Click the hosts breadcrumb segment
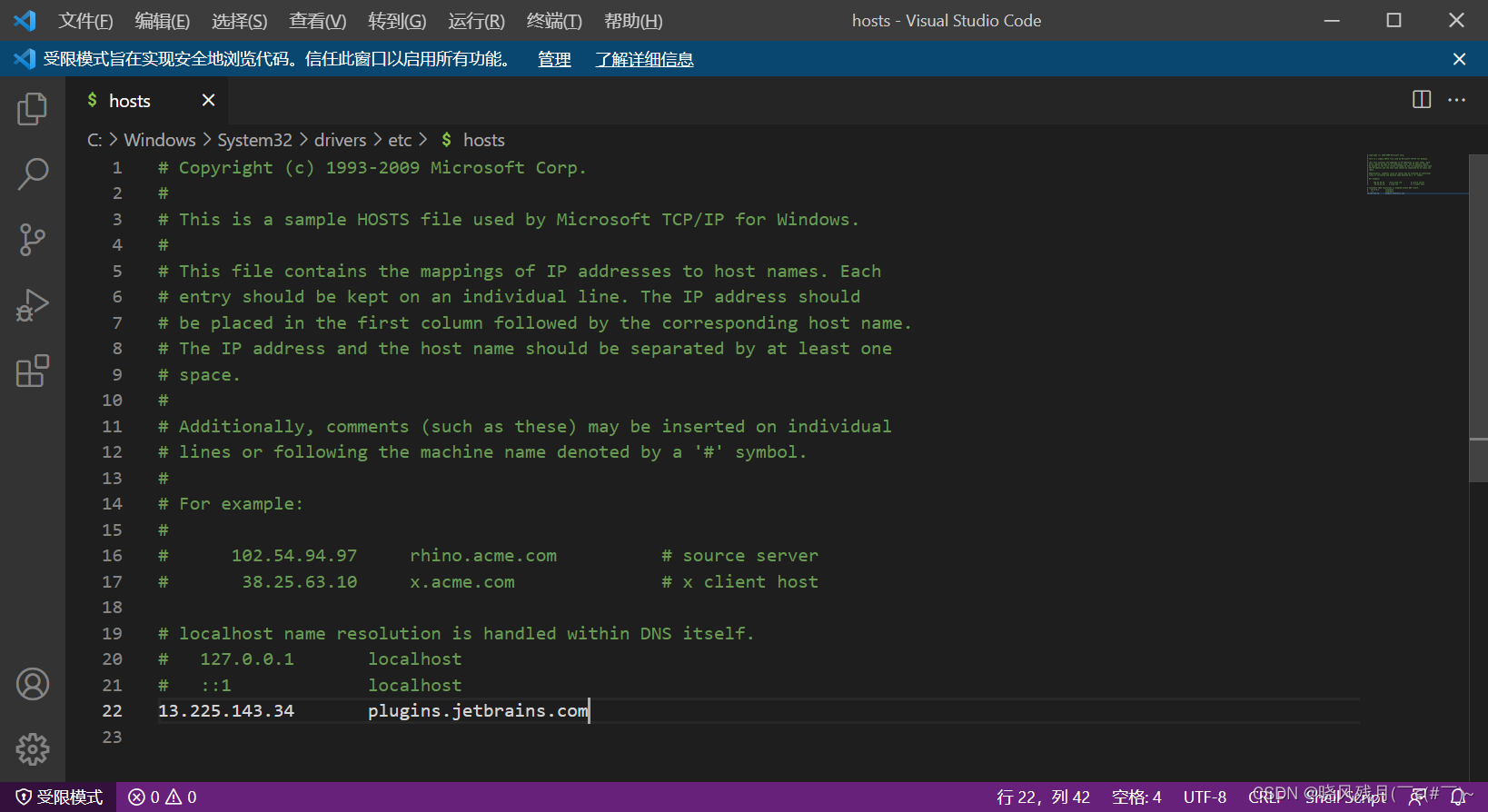This screenshot has height=812, width=1488. pos(483,140)
